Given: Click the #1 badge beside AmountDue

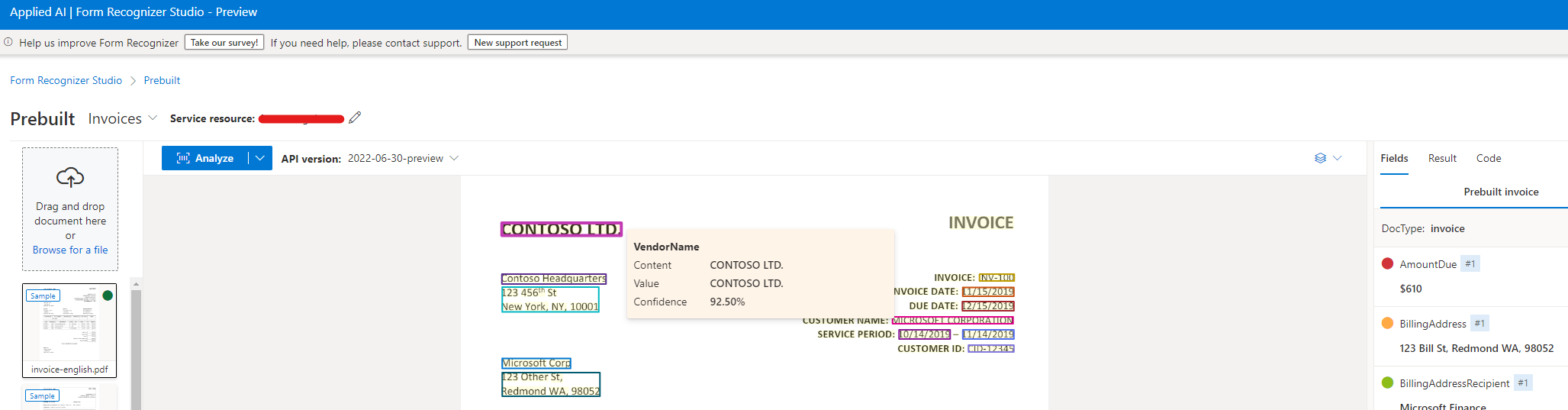Looking at the screenshot, I should [1470, 263].
